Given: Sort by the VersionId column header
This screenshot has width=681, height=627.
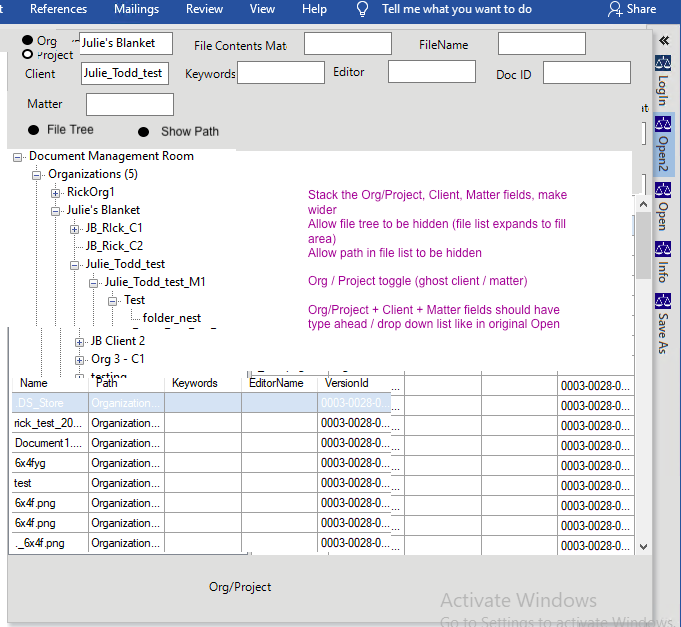Looking at the screenshot, I should click(347, 383).
